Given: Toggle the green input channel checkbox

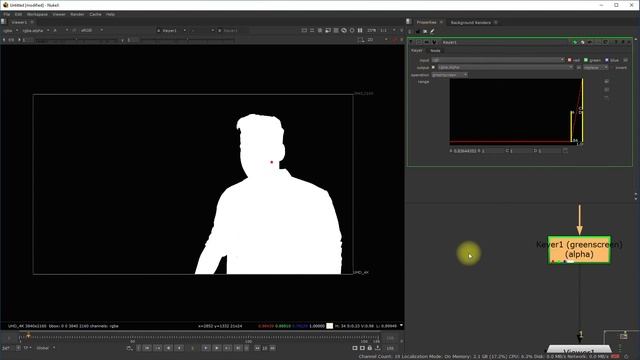Looking at the screenshot, I should [586, 60].
